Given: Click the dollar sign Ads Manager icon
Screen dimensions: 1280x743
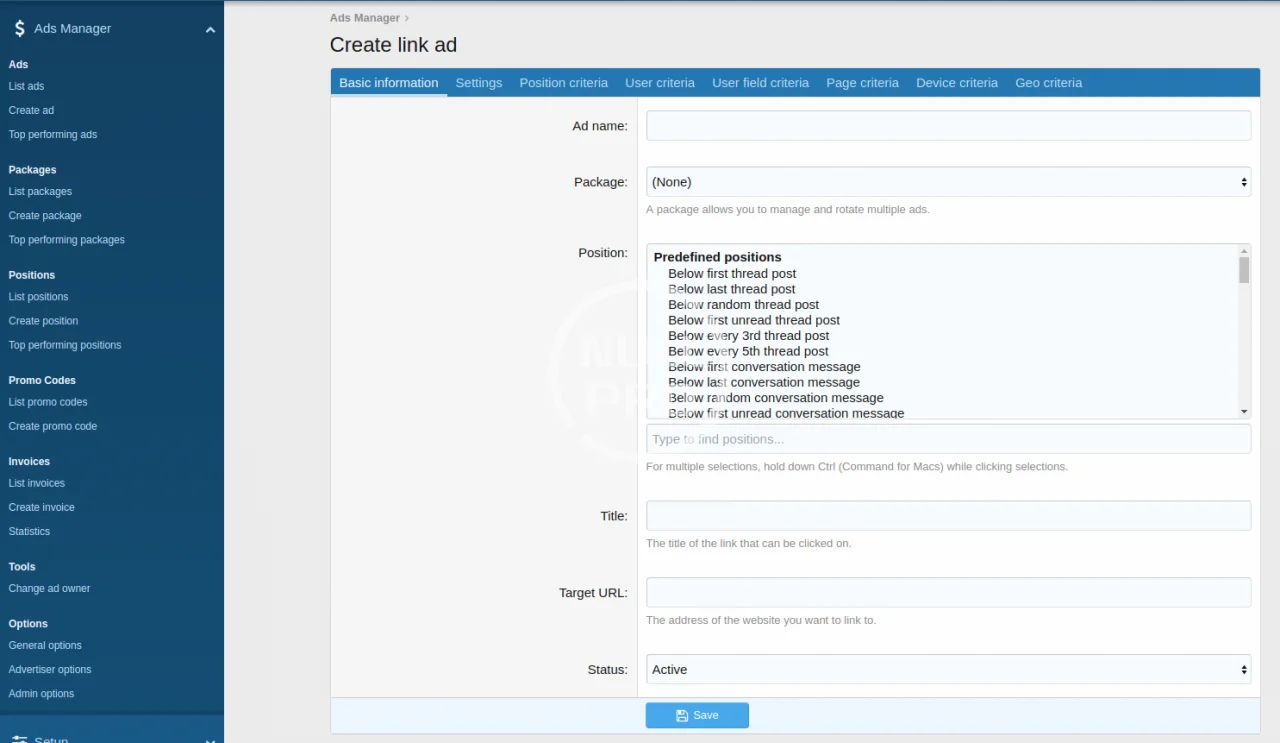Looking at the screenshot, I should [19, 29].
